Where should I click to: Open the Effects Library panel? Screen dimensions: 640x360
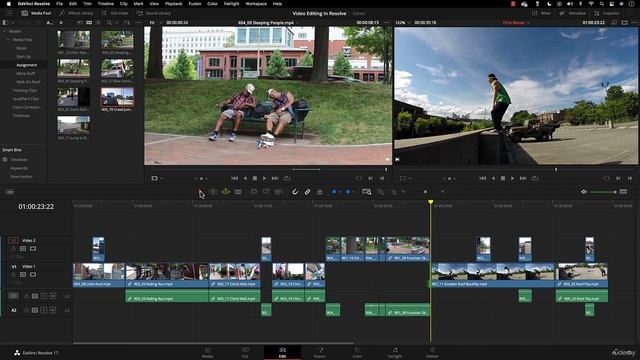(x=76, y=13)
